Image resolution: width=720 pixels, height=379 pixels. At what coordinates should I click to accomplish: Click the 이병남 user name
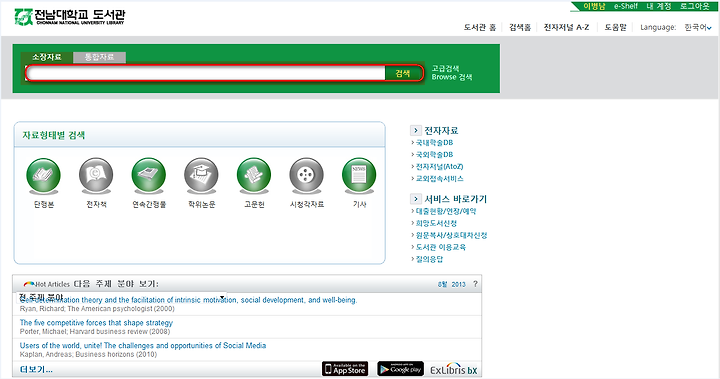(x=594, y=6)
